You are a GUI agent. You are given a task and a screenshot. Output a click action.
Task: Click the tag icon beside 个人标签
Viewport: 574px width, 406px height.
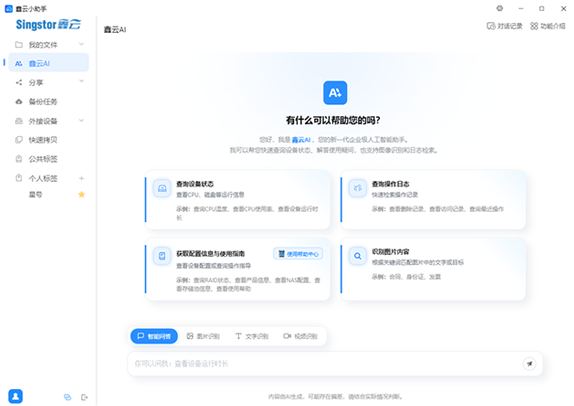[19, 178]
